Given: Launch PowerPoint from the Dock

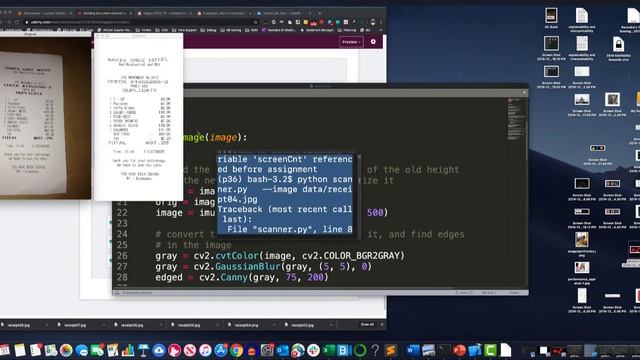Looking at the screenshot, I should pyautogui.click(x=459, y=350).
